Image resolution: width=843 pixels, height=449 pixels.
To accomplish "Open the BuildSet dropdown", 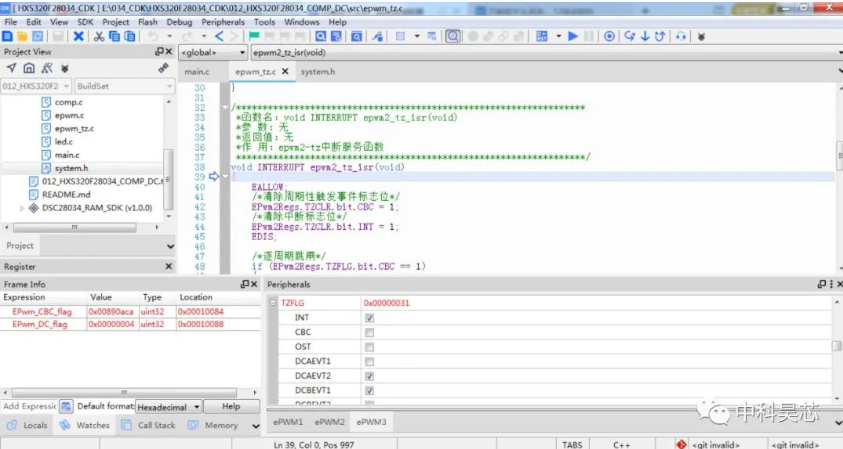I will 124,86.
